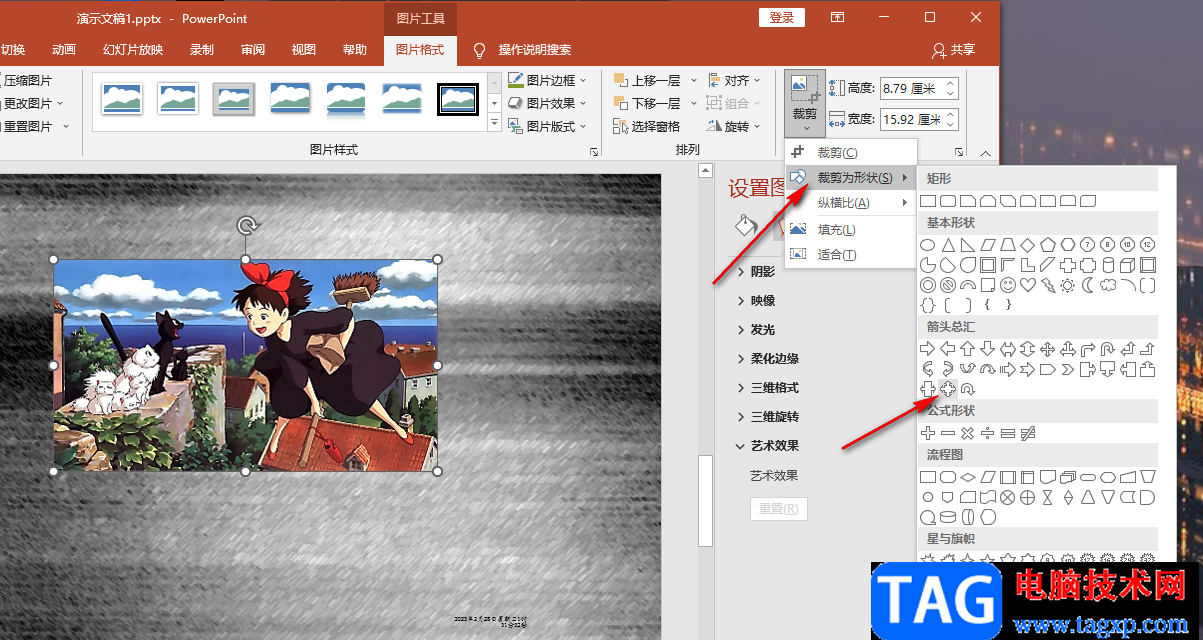Switch to the 动画 tab
Image resolution: width=1203 pixels, height=640 pixels.
[64, 50]
